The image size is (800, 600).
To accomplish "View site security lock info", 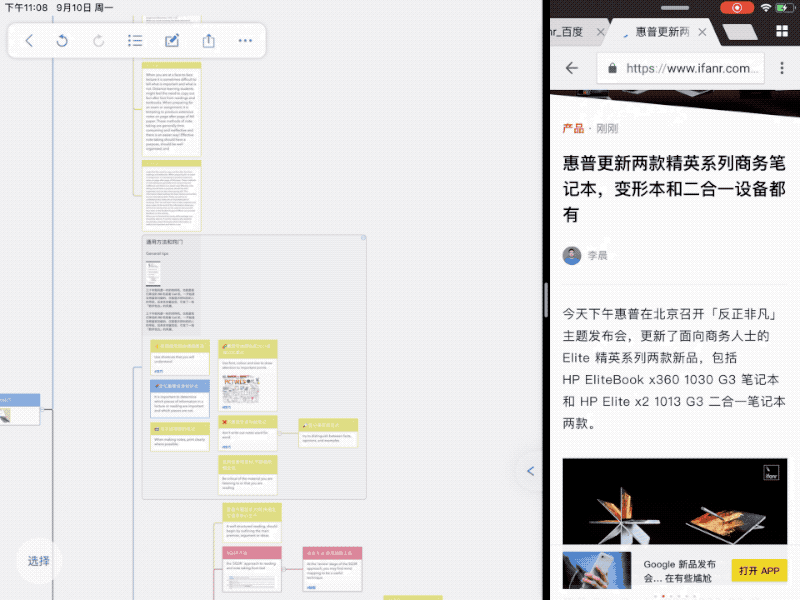I will pyautogui.click(x=612, y=68).
